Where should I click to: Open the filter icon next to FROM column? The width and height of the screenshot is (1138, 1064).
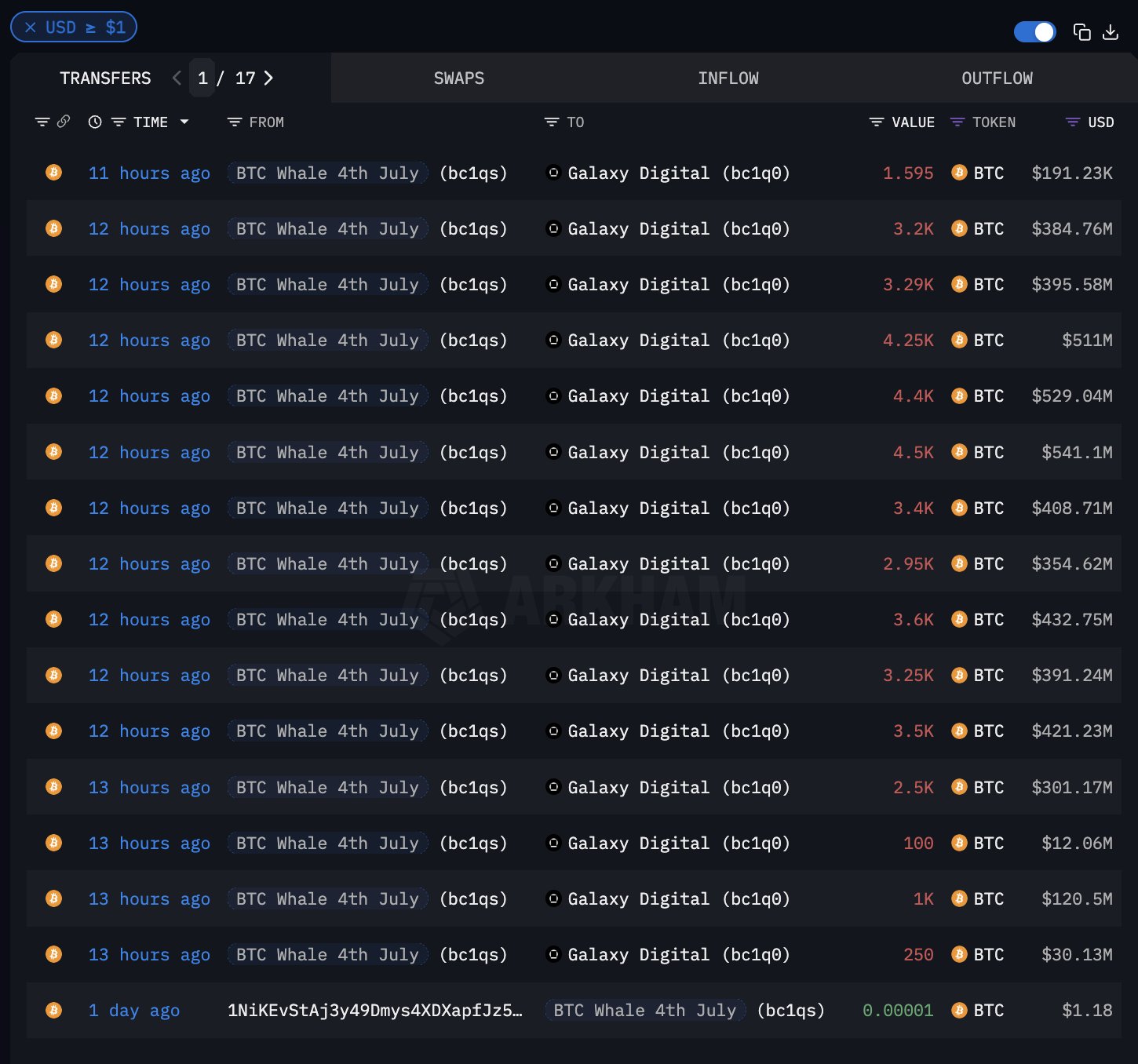(x=233, y=122)
